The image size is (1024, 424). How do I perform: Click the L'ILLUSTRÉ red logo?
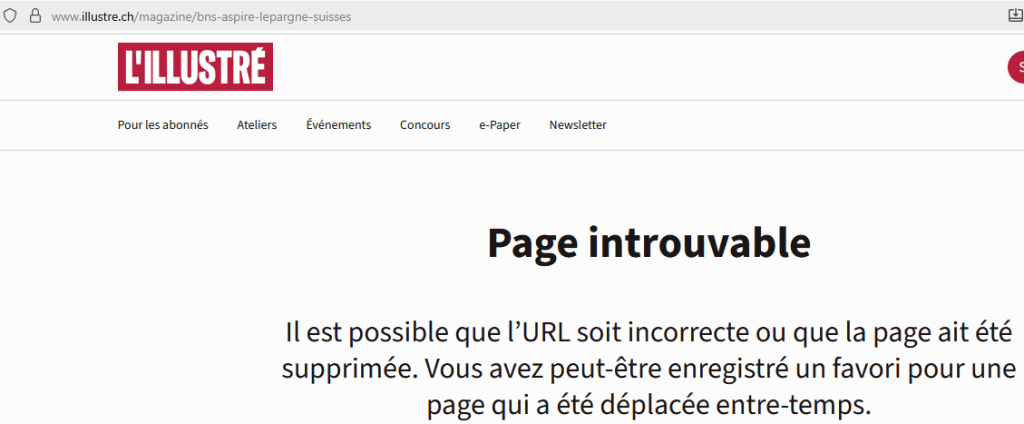click(195, 67)
